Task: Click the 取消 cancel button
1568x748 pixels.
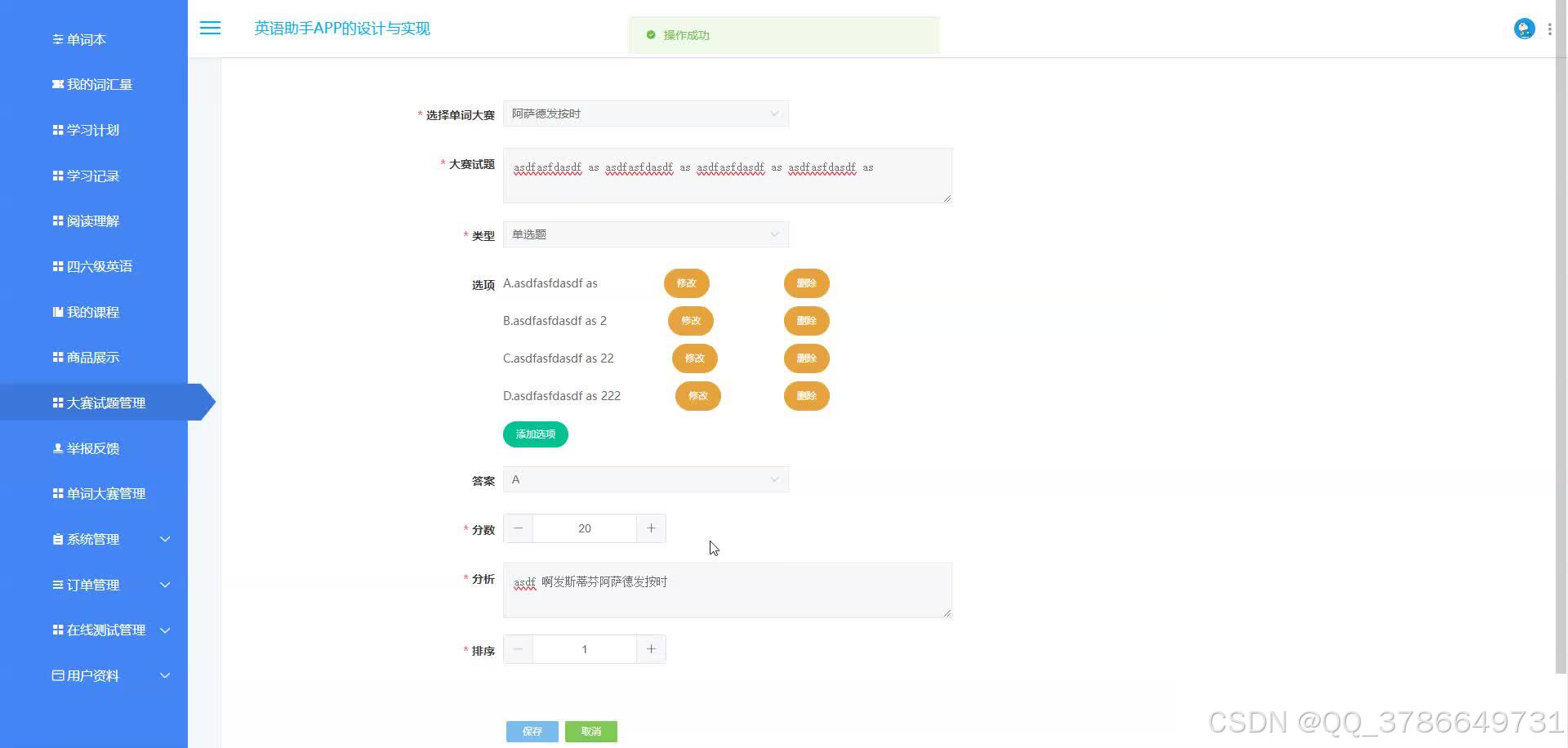Action: pos(591,732)
